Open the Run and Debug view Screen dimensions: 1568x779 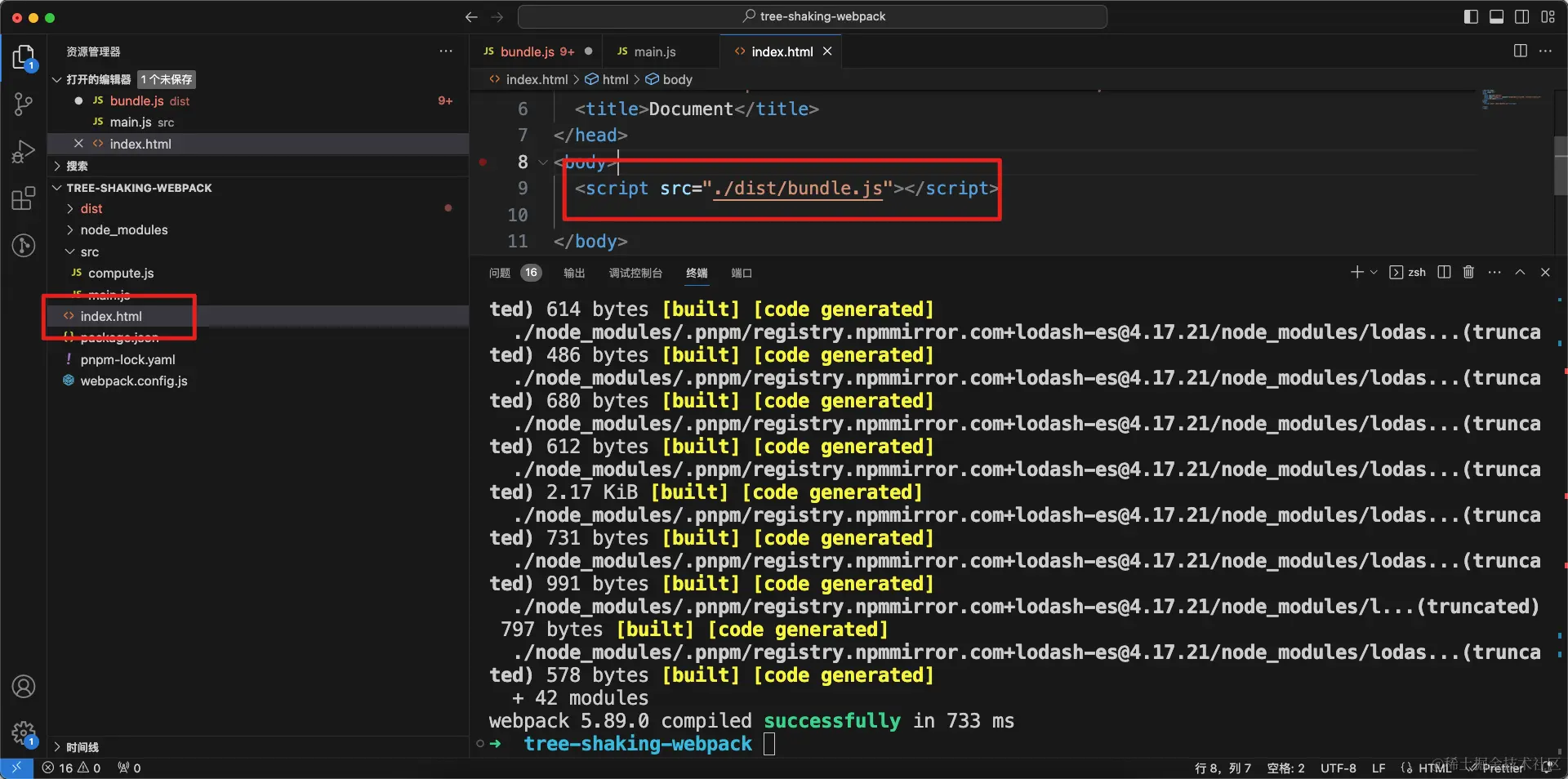[24, 151]
